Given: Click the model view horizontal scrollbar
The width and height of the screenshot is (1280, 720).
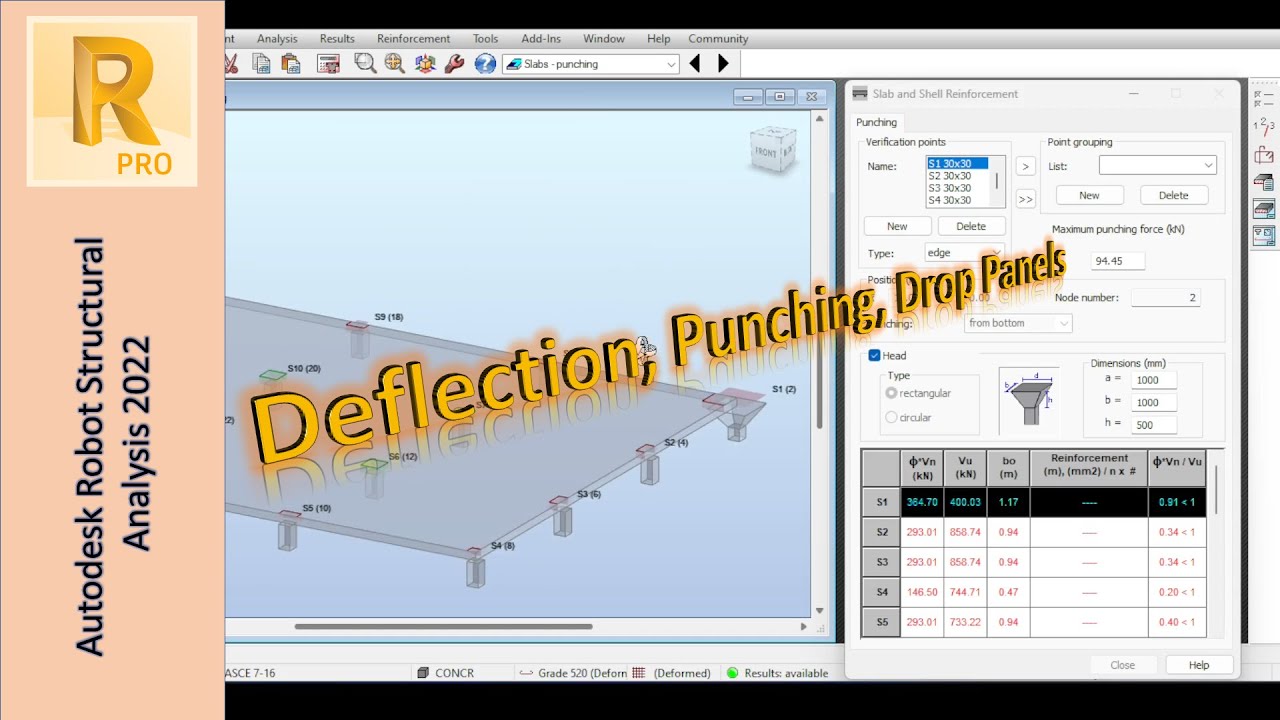Looking at the screenshot, I should point(444,627).
